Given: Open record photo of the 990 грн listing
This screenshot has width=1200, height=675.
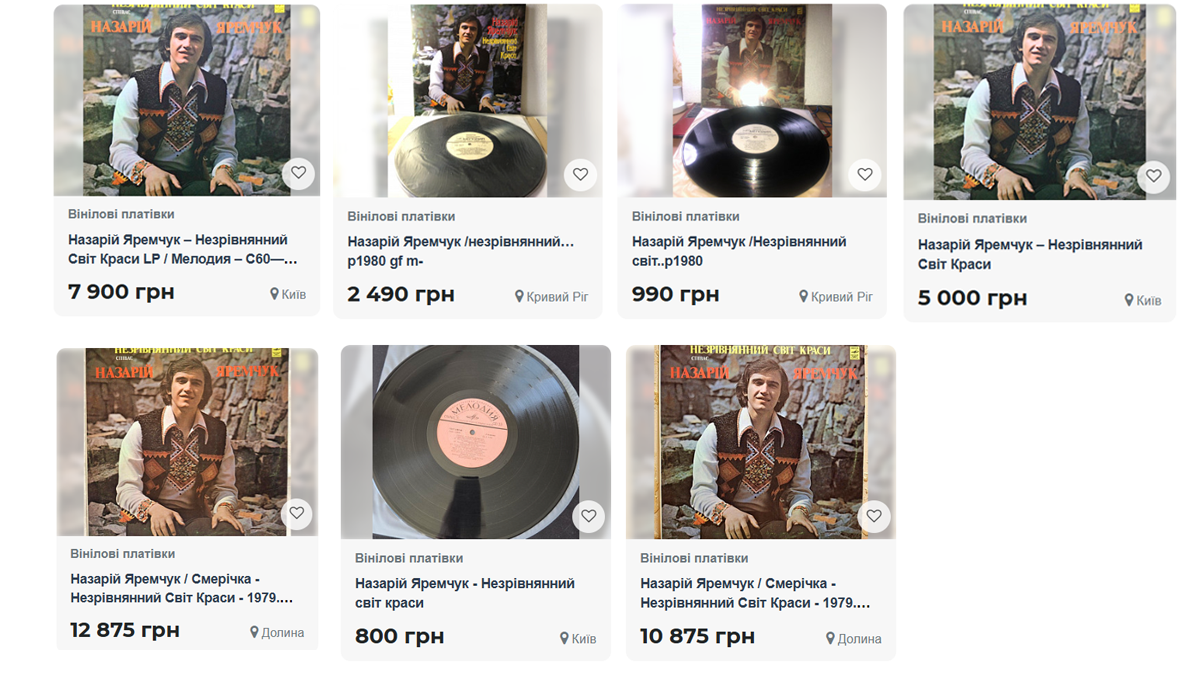Looking at the screenshot, I should click(x=752, y=101).
